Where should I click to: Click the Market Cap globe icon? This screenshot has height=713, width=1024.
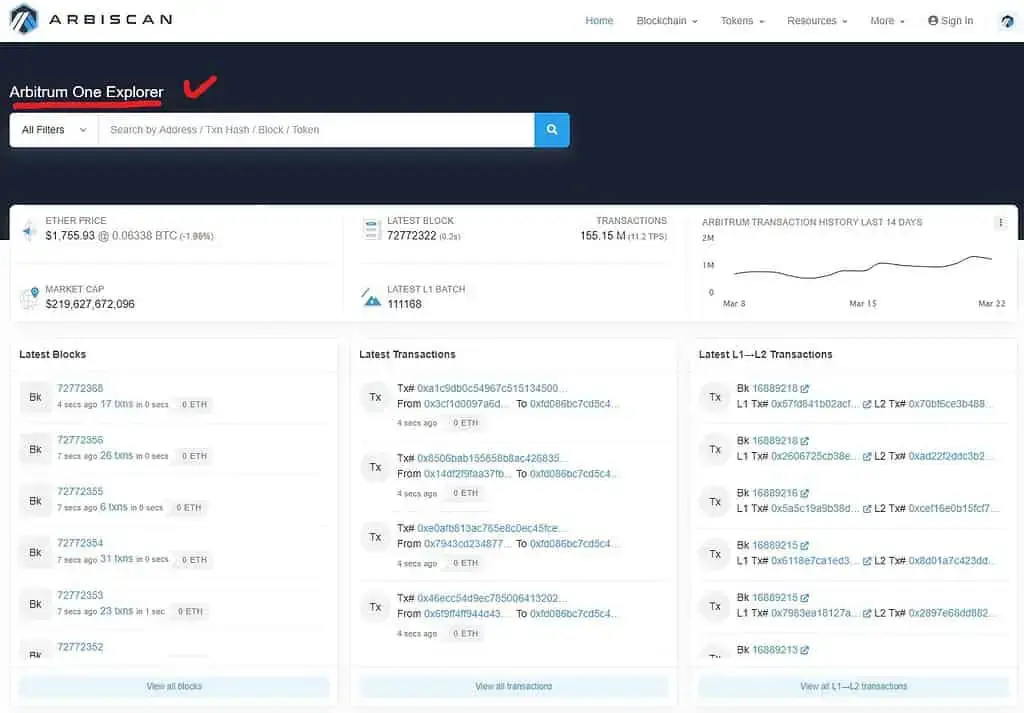(29, 298)
